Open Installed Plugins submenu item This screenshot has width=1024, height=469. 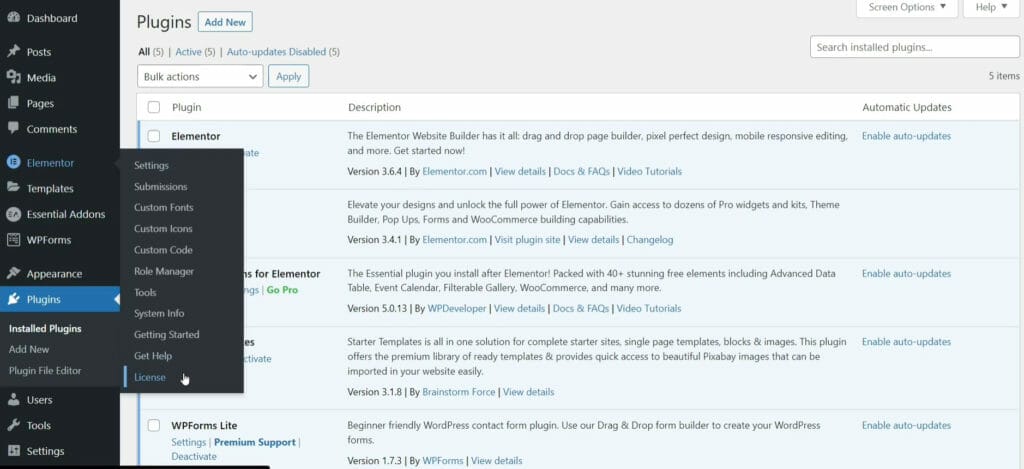tap(45, 329)
